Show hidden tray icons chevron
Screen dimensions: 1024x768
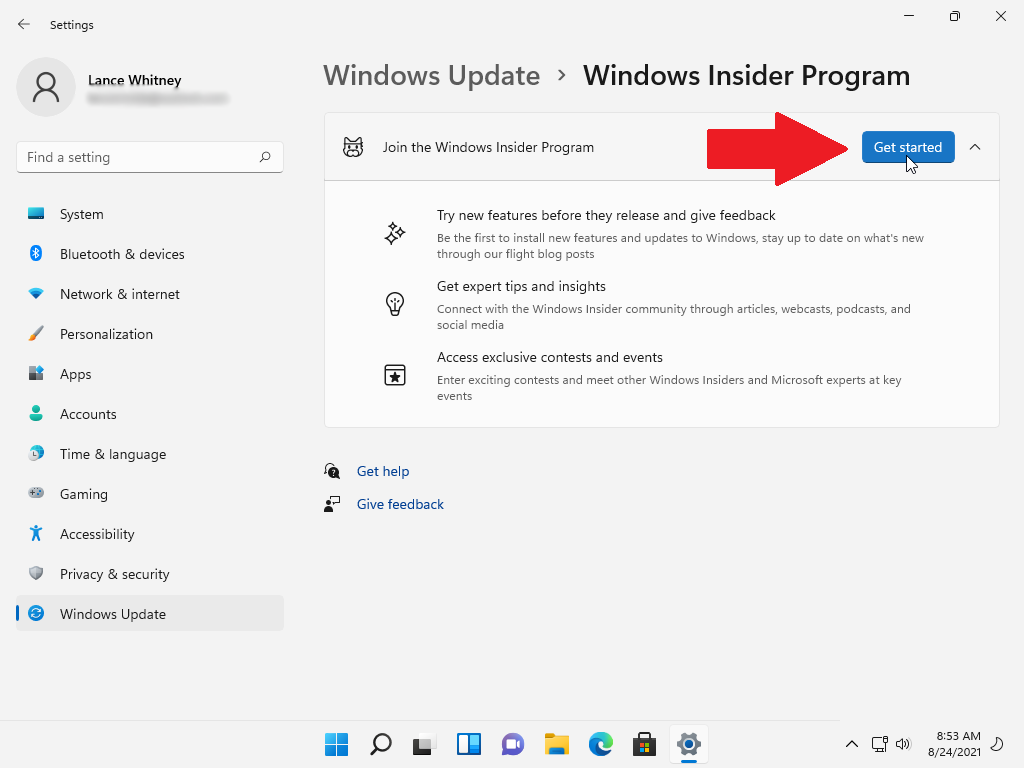point(852,744)
